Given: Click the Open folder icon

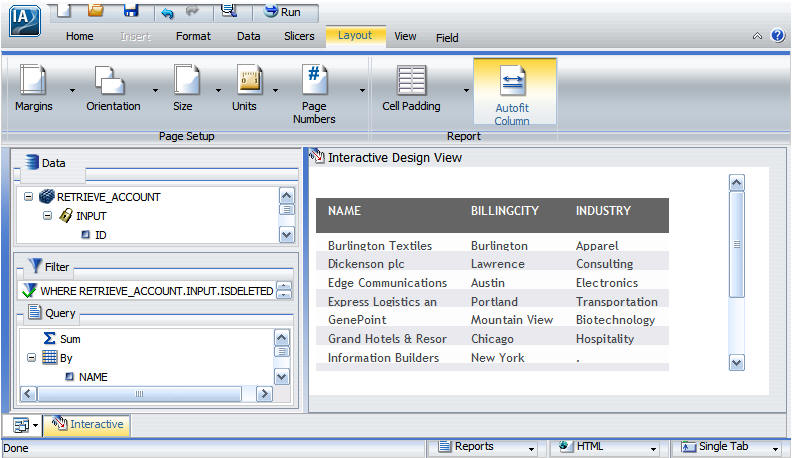Looking at the screenshot, I should point(95,9).
